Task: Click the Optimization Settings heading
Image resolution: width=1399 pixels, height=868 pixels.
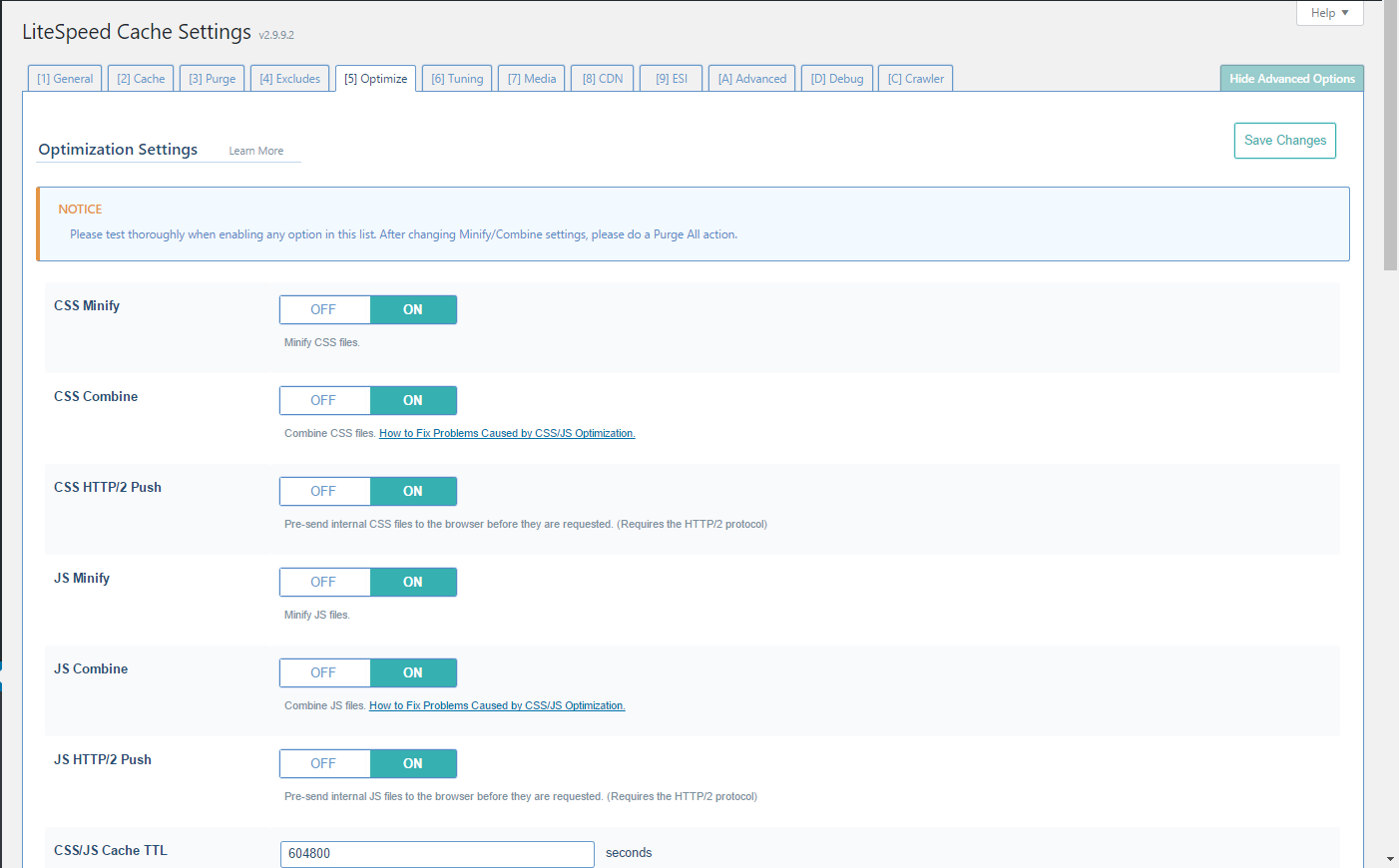Action: point(118,150)
